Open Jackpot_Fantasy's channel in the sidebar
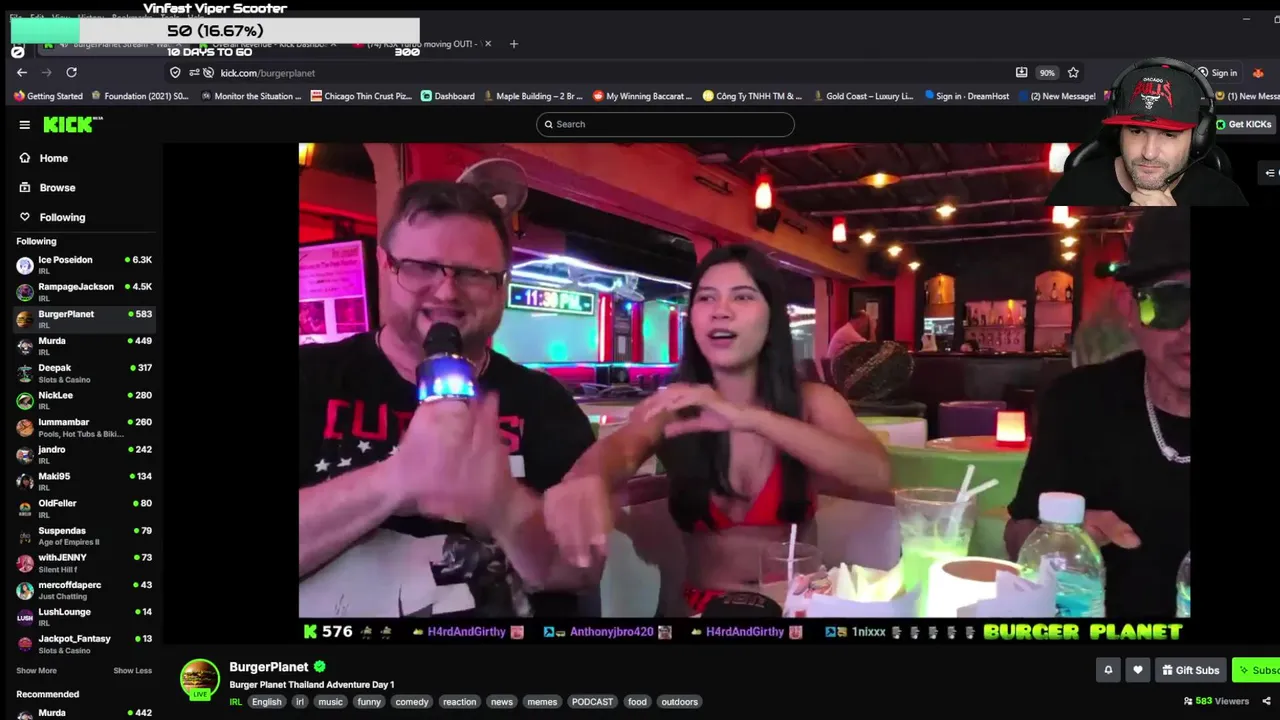The image size is (1280, 720). [84, 644]
